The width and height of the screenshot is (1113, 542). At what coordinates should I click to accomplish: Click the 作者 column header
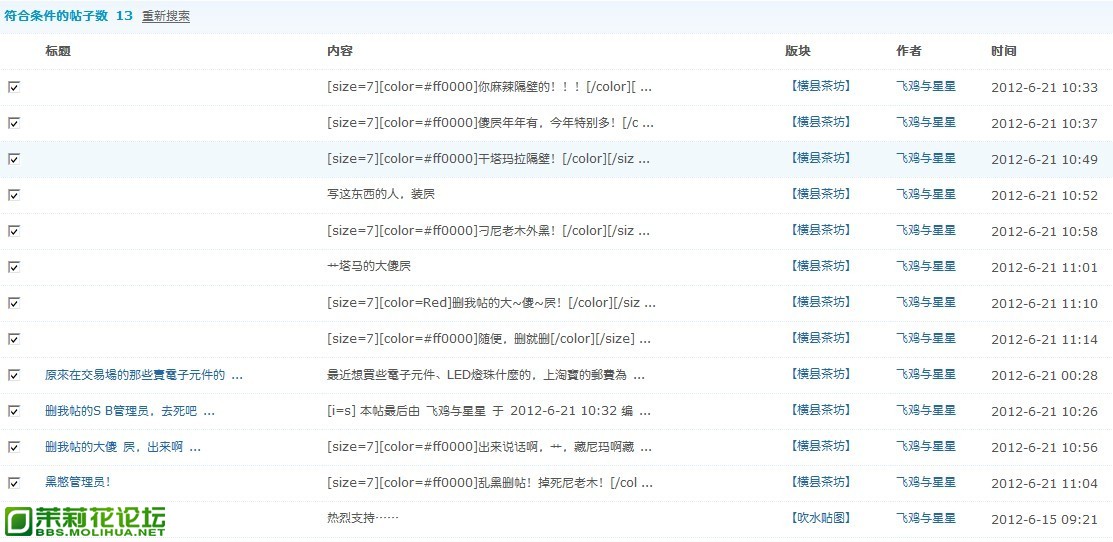click(x=909, y=51)
